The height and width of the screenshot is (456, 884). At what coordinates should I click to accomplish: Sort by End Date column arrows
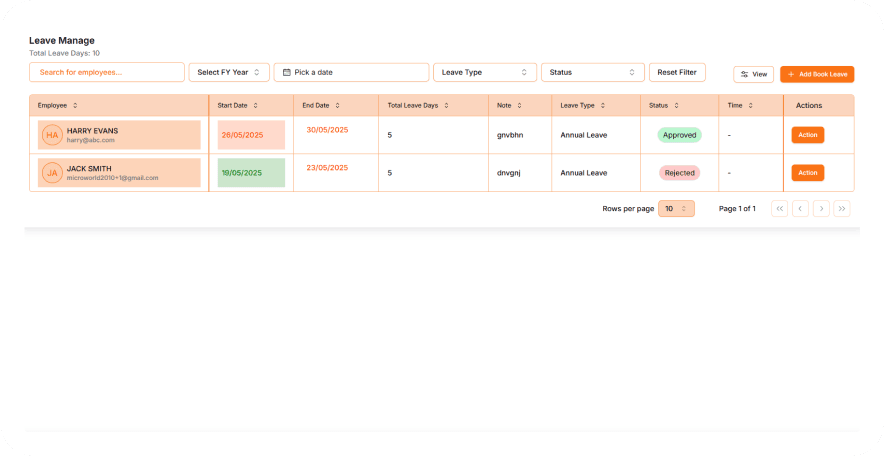[x=338, y=105]
